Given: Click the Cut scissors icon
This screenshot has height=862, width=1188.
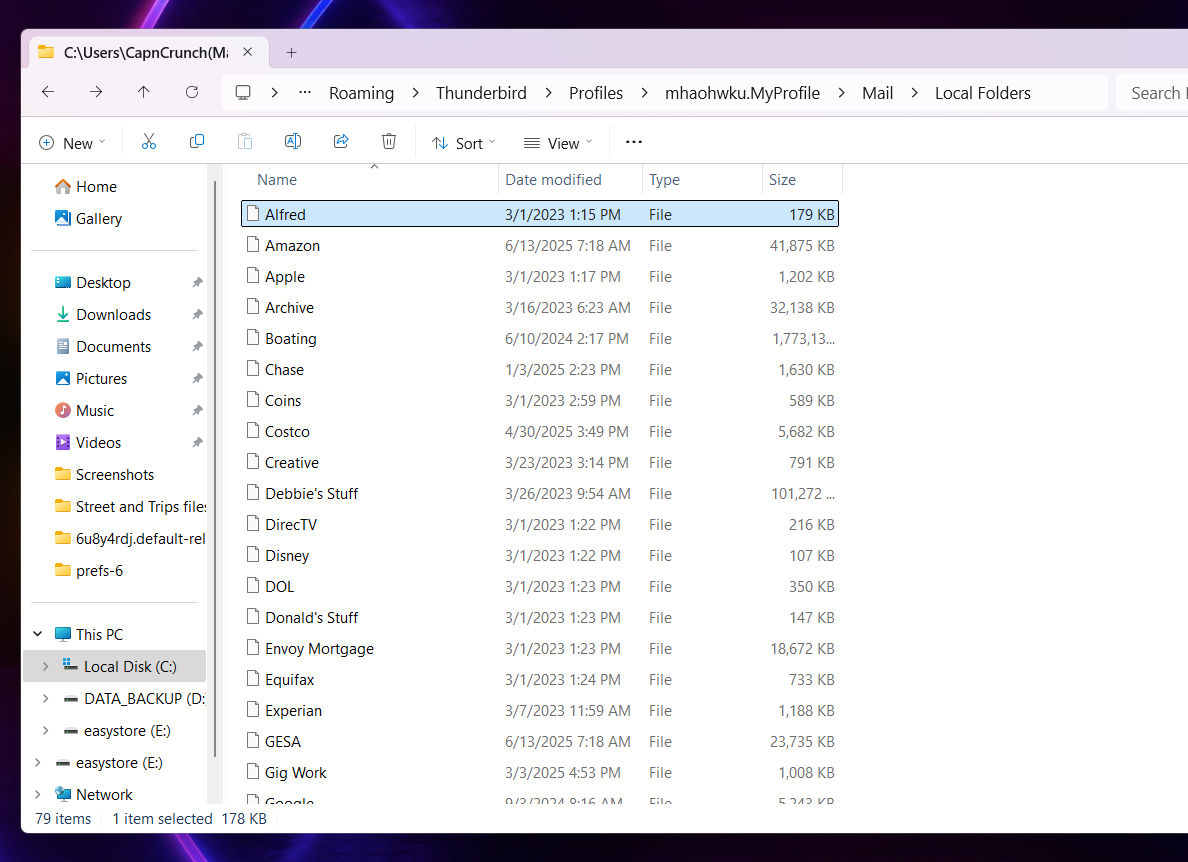Looking at the screenshot, I should tap(149, 142).
